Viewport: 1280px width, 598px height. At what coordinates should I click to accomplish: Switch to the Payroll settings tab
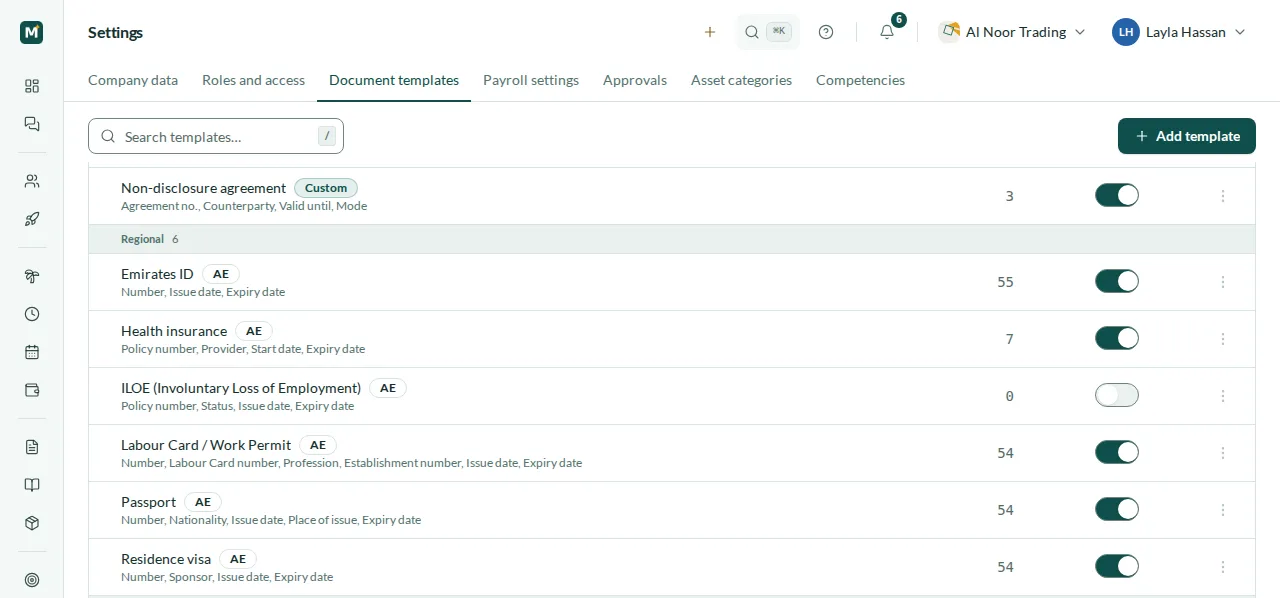tap(531, 80)
